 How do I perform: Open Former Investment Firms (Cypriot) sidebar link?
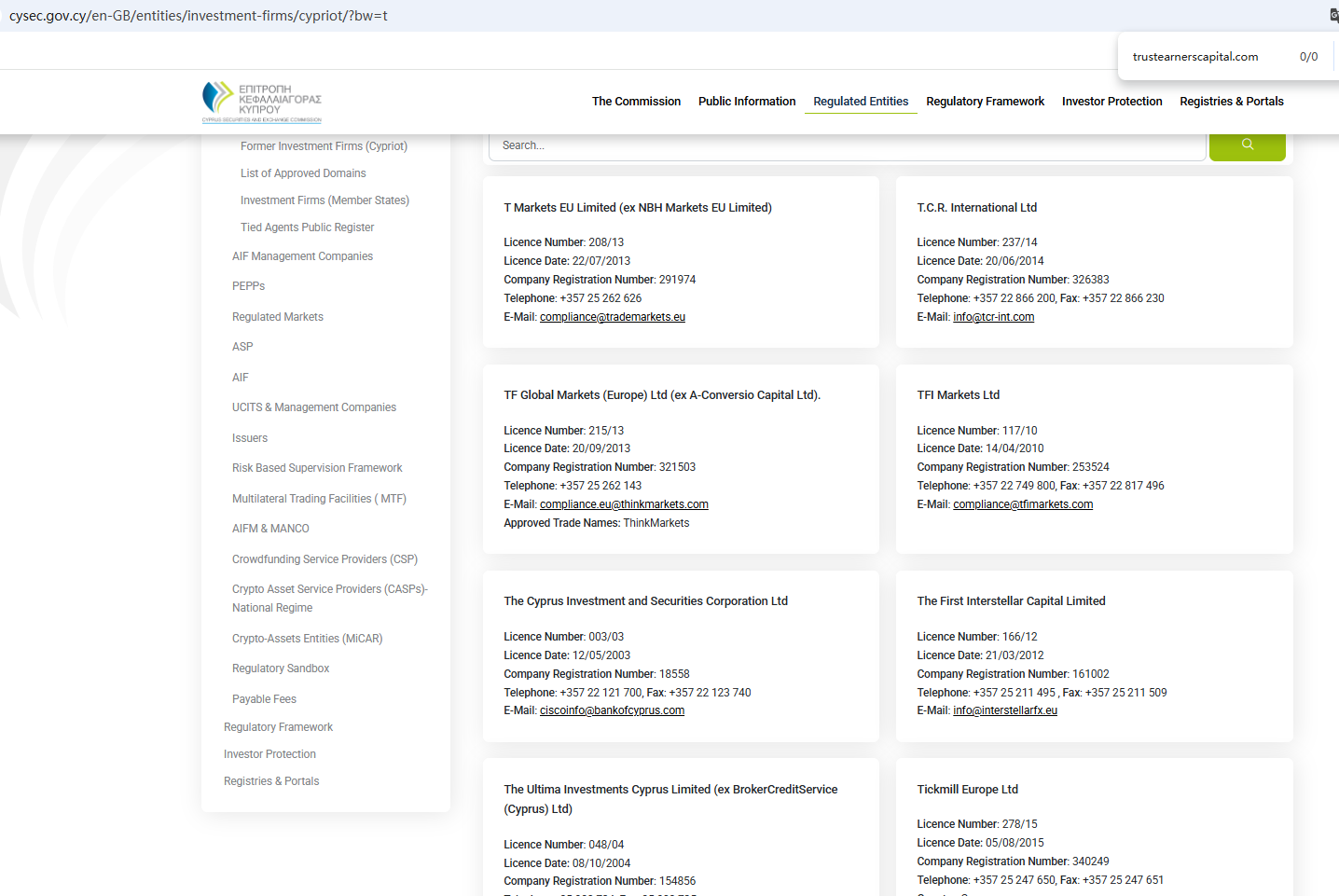(324, 146)
